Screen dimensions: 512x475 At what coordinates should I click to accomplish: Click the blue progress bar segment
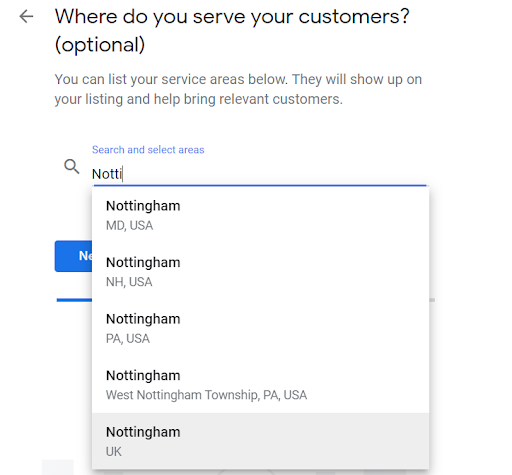pos(74,300)
